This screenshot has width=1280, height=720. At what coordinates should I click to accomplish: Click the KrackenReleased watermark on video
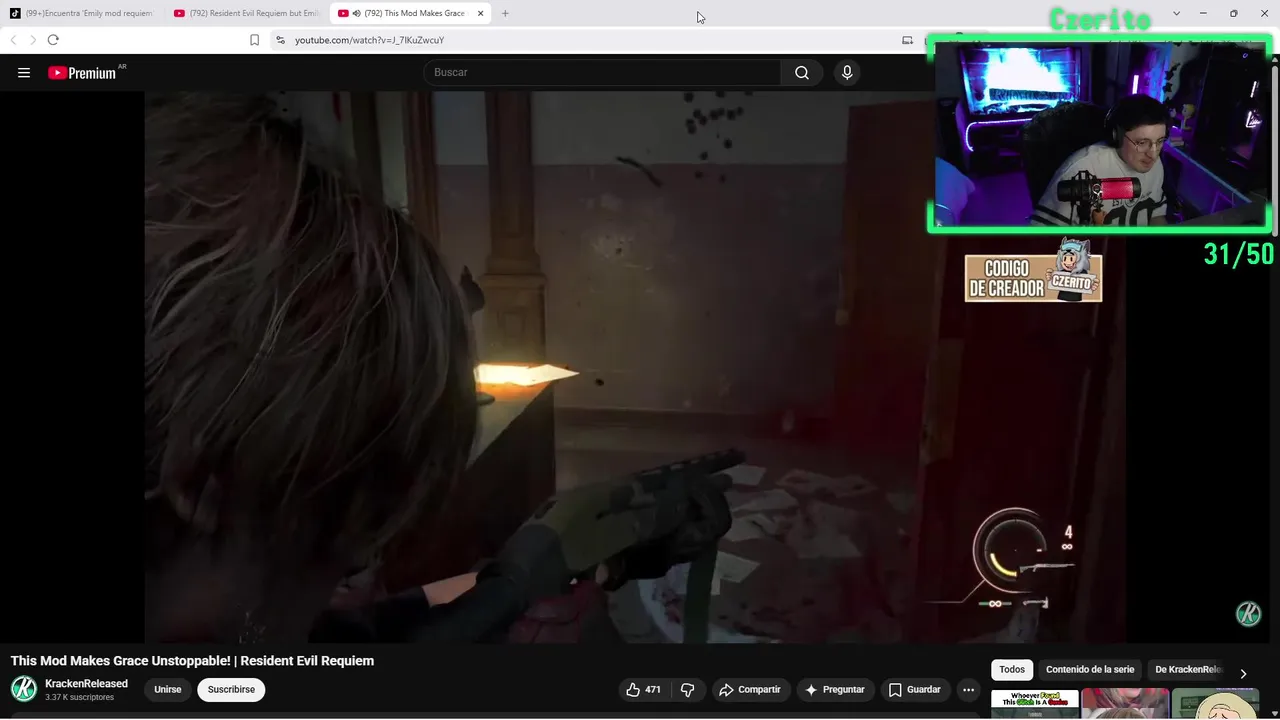(x=1248, y=614)
